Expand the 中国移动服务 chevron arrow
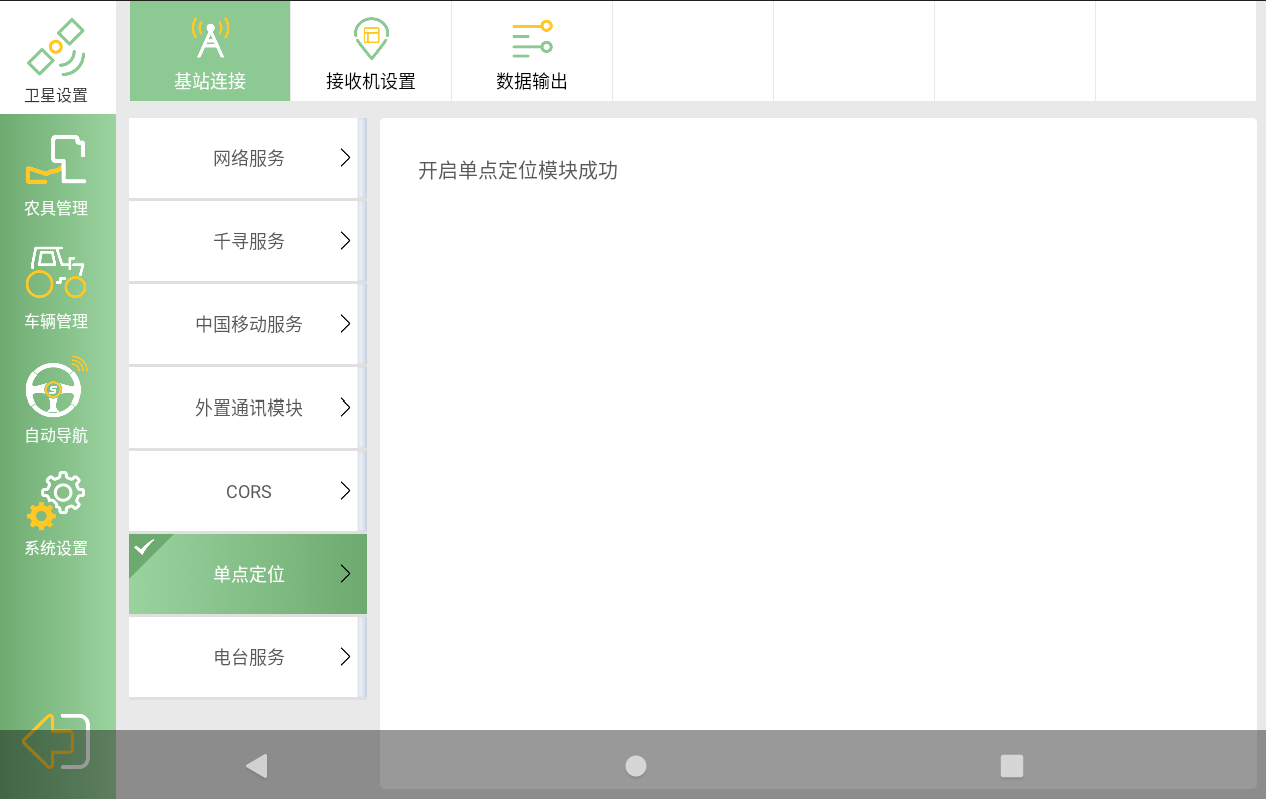The height and width of the screenshot is (799, 1266). click(345, 324)
